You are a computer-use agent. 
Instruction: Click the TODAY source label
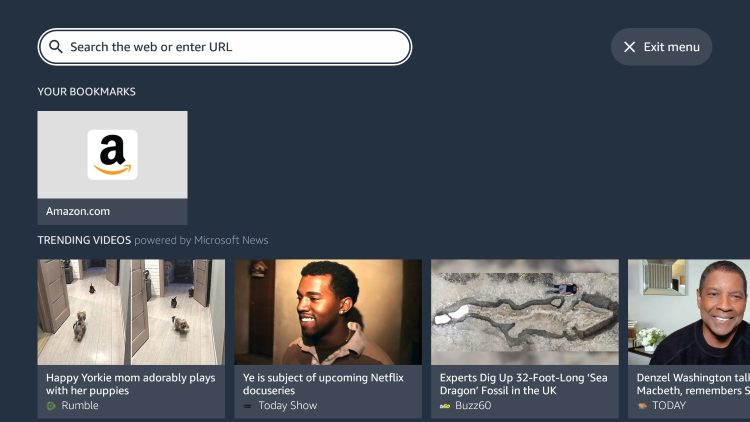(669, 405)
